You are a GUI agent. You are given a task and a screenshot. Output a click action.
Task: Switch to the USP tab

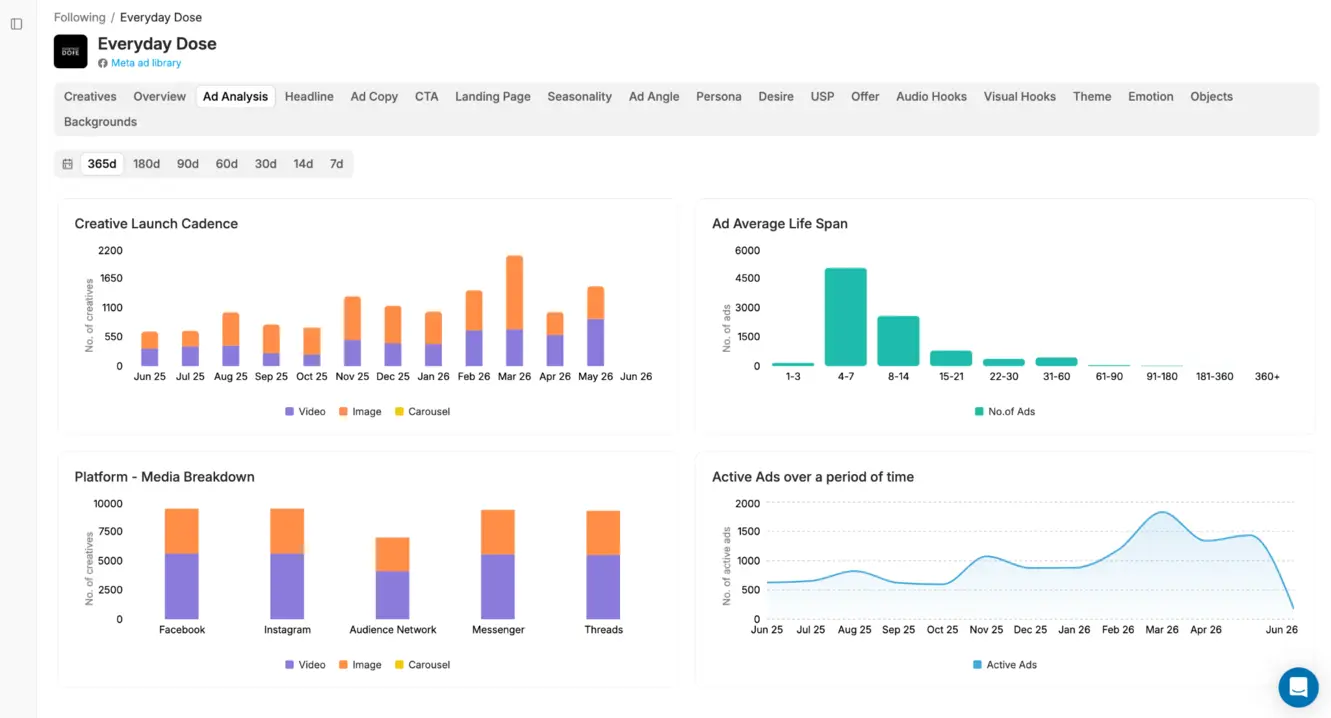[822, 97]
